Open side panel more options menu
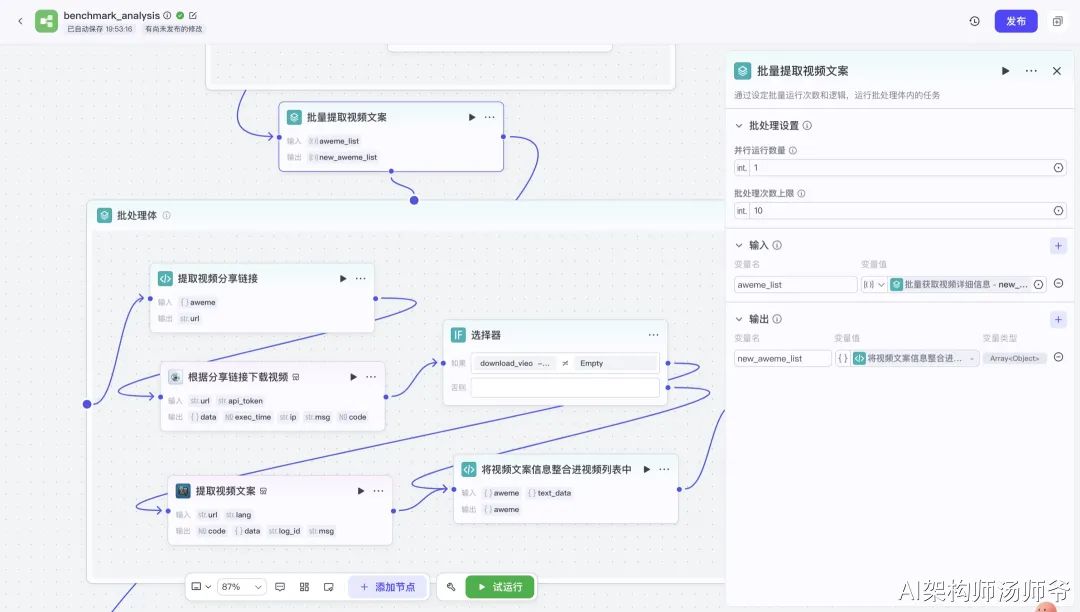1080x612 pixels. 1031,71
